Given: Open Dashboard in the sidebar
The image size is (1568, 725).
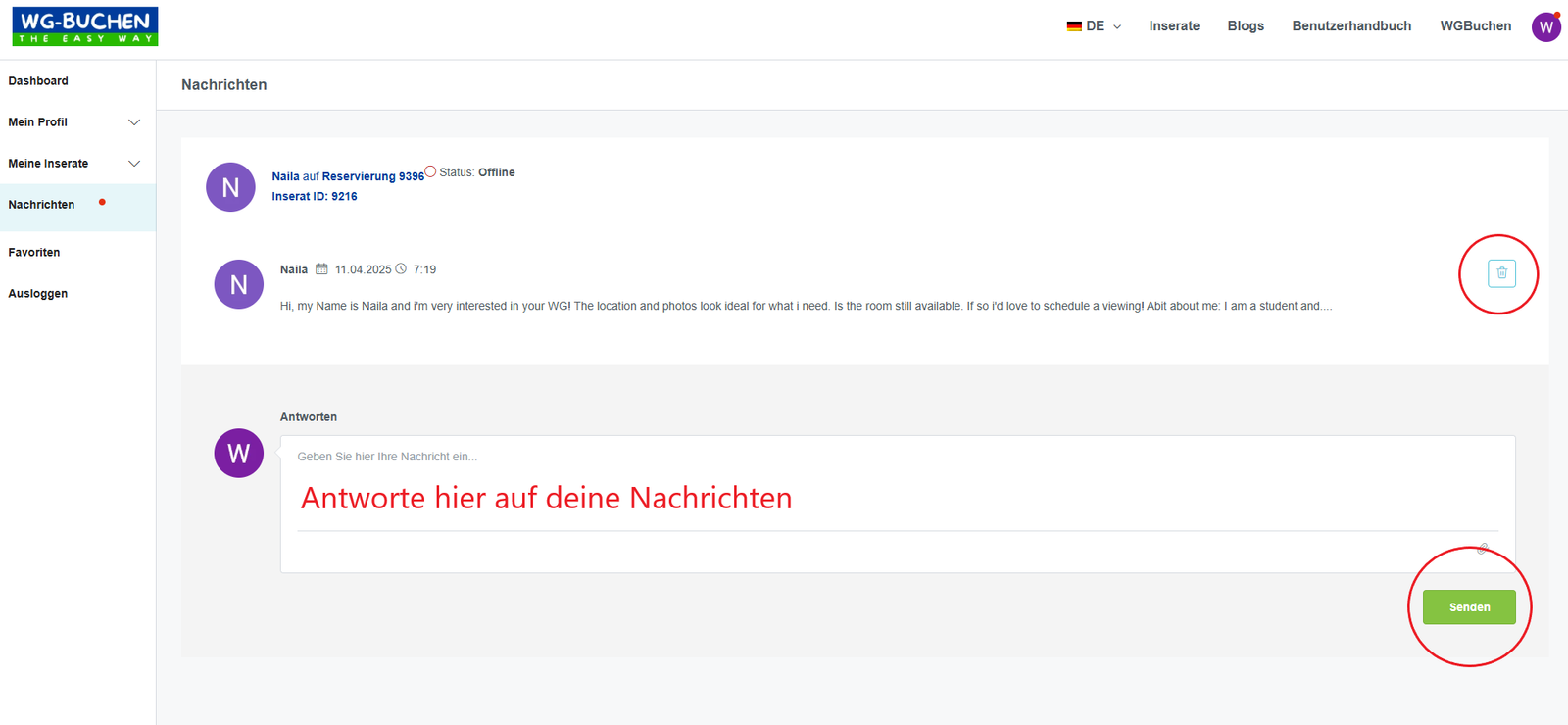Looking at the screenshot, I should [38, 81].
